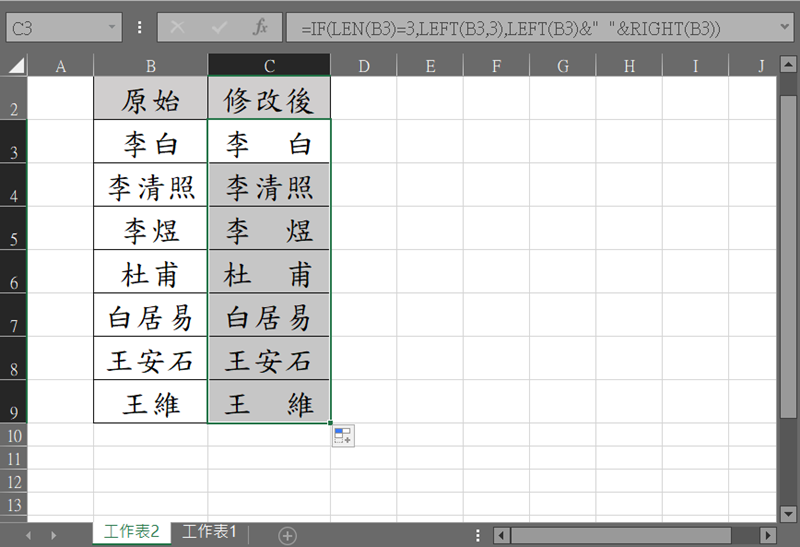Click the Enter checkmark icon in formula bar
The image size is (800, 547).
219,27
